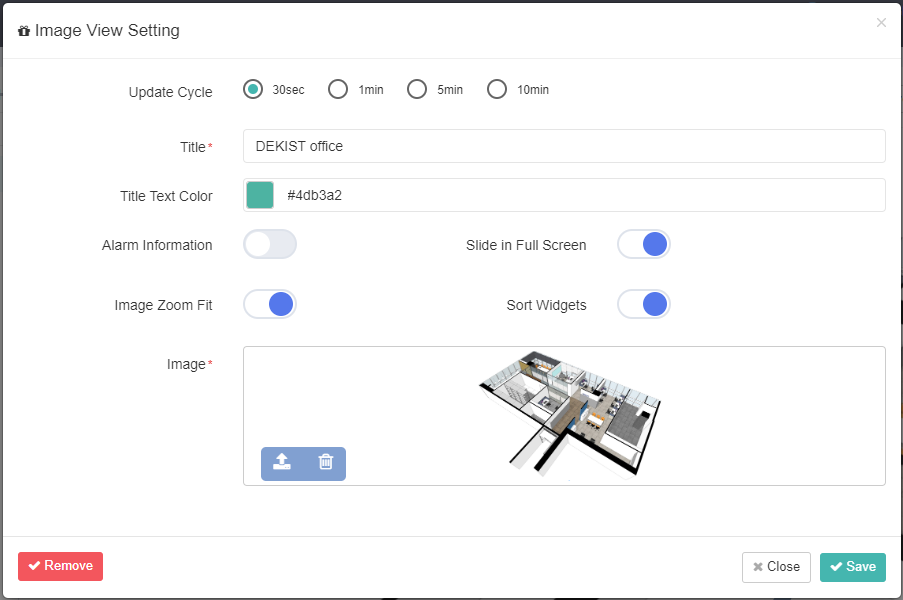Click the Title field containing DEKIST office
The image size is (903, 600).
point(564,146)
